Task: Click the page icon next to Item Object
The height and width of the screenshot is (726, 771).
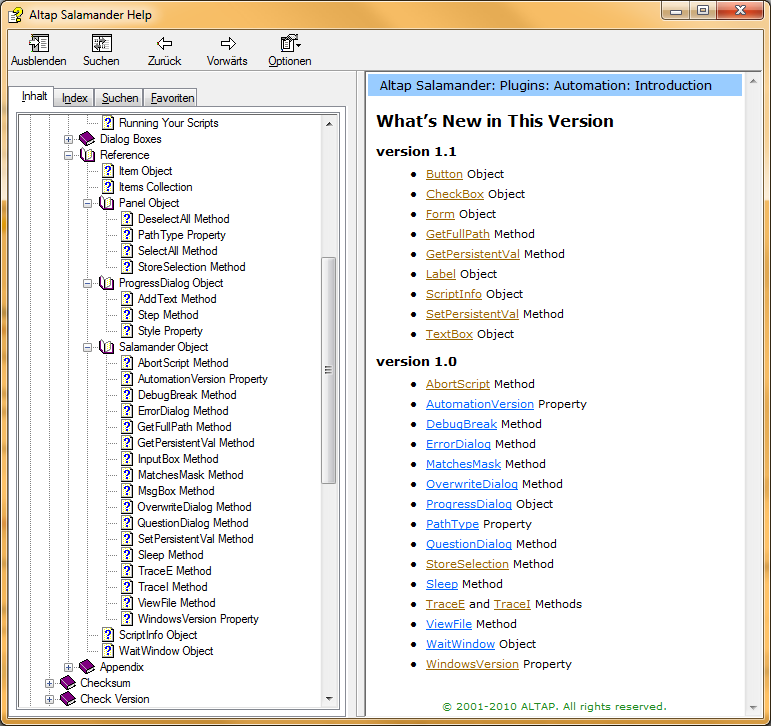Action: click(108, 171)
